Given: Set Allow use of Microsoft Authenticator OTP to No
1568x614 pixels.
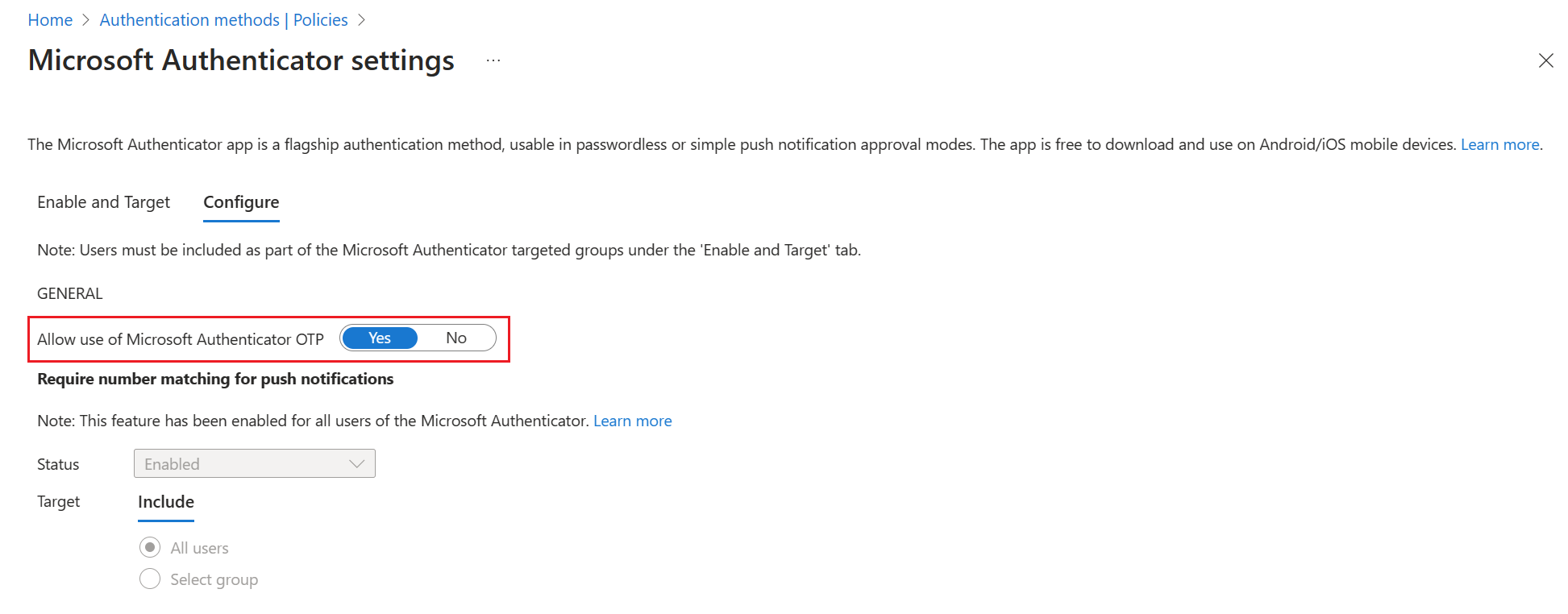Looking at the screenshot, I should pos(456,338).
